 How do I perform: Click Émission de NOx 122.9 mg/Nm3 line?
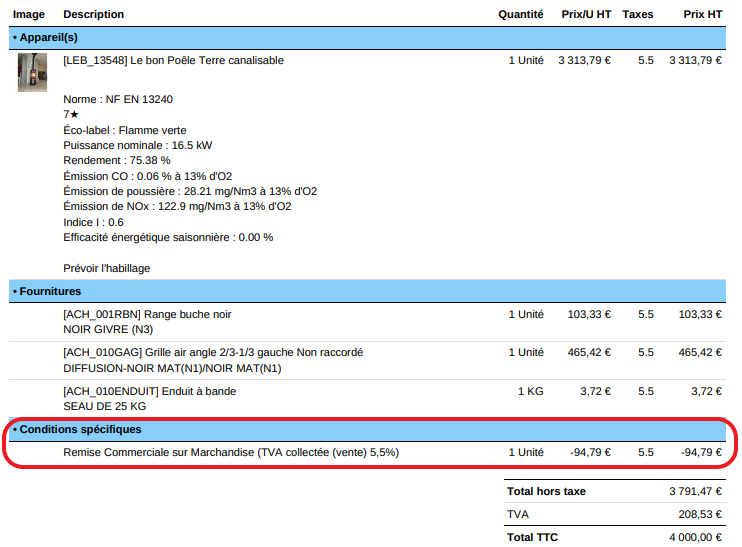click(x=177, y=206)
